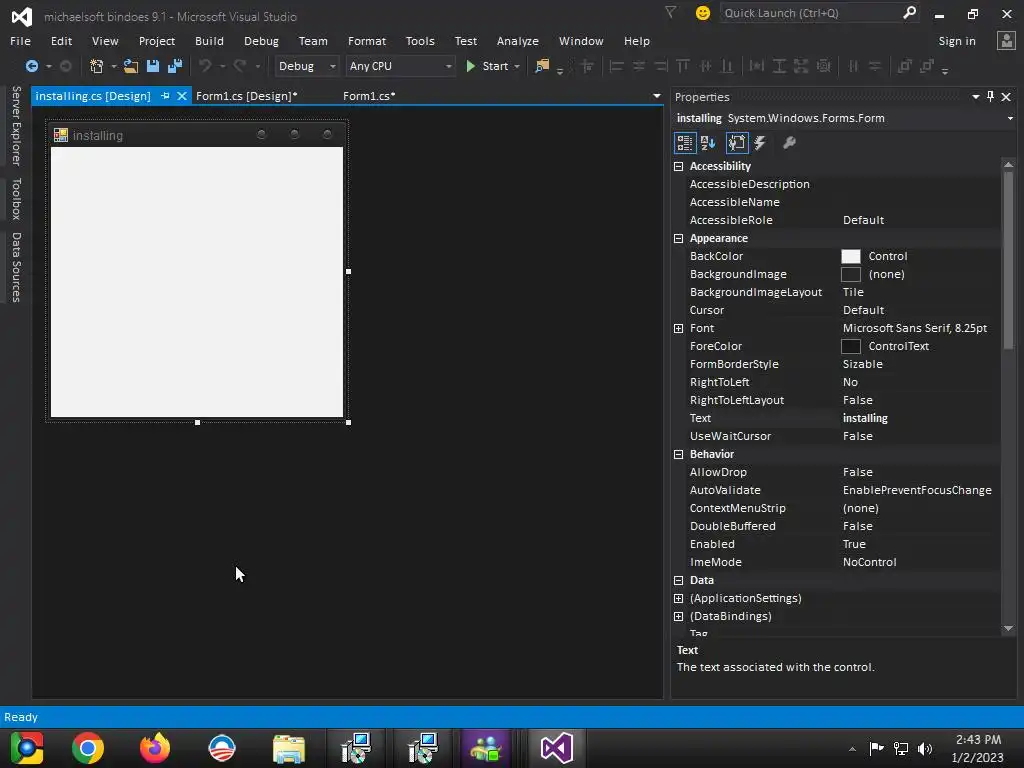Click the BackgroundImage (none) swatch

[850, 274]
